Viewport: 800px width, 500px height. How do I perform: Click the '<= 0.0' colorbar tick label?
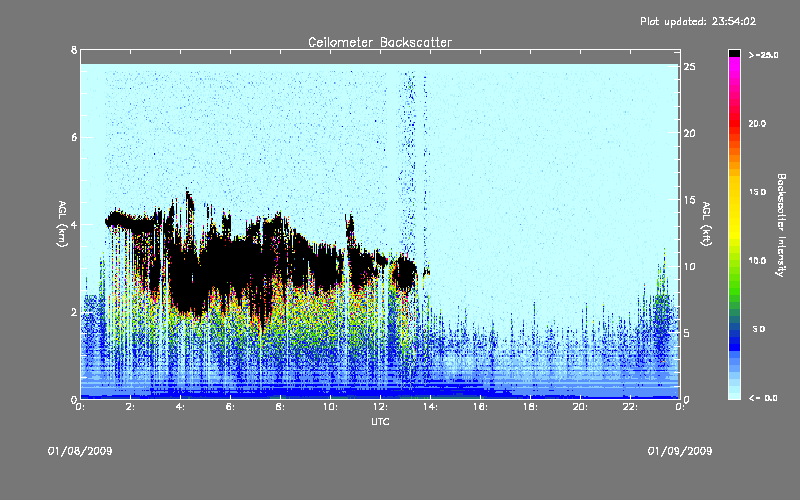[763, 398]
